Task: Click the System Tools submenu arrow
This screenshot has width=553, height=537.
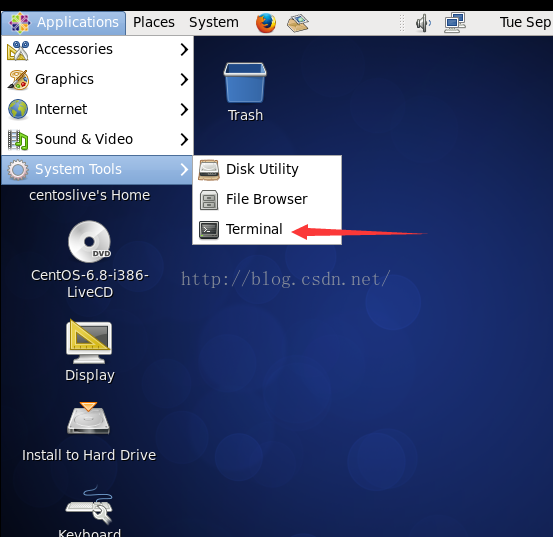Action: pos(184,170)
